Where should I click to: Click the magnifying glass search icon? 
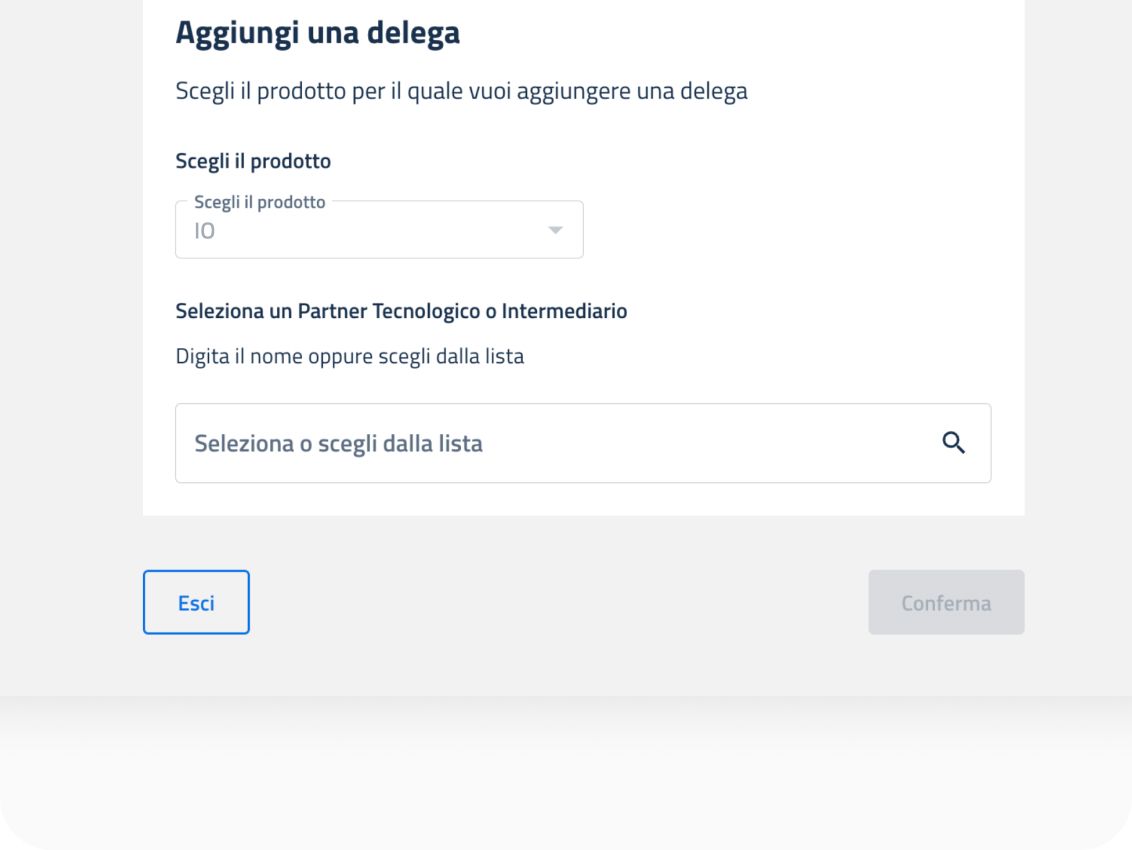click(954, 443)
